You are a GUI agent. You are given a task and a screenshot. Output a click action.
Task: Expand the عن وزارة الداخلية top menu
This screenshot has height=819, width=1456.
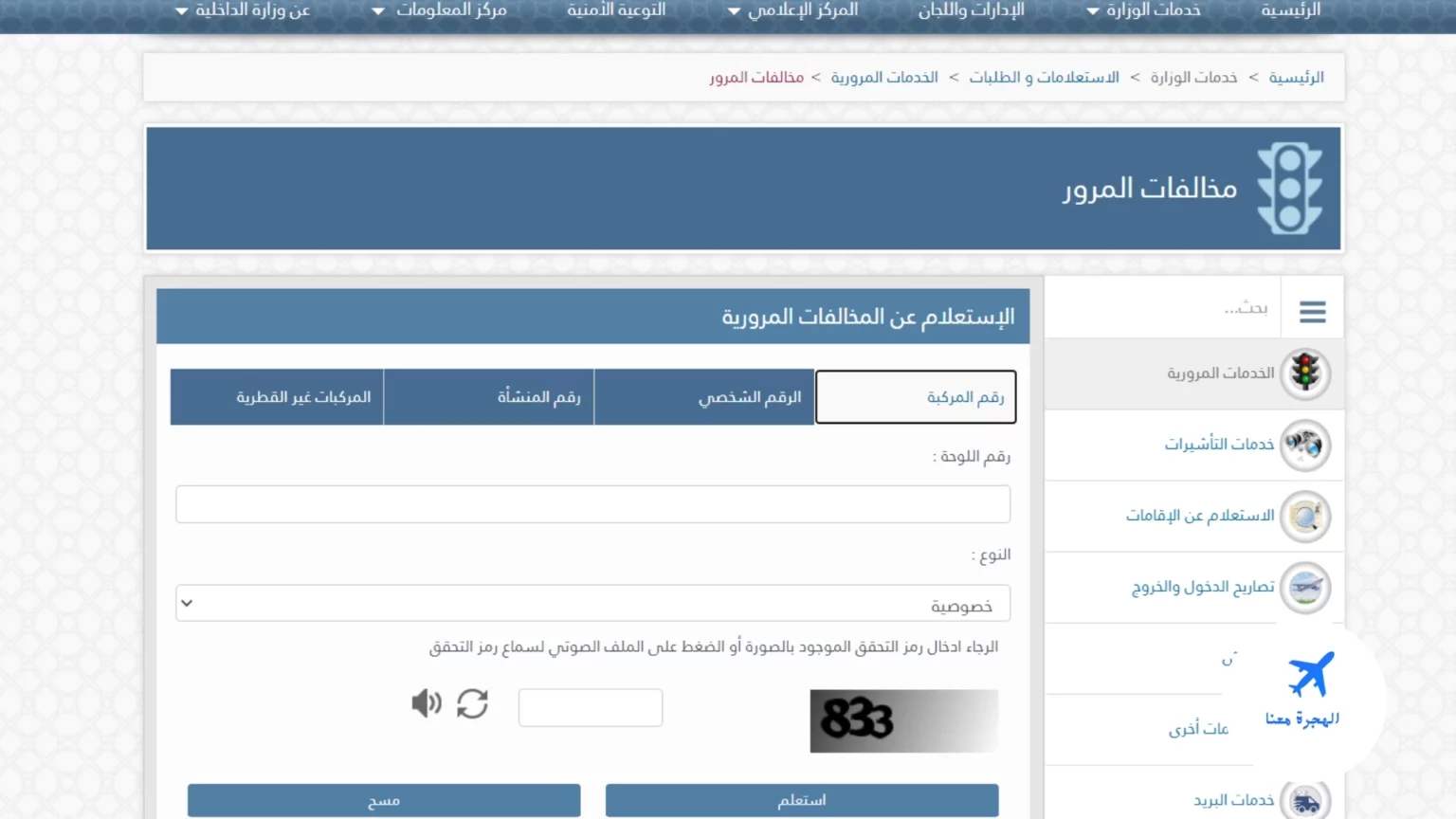coord(243,10)
